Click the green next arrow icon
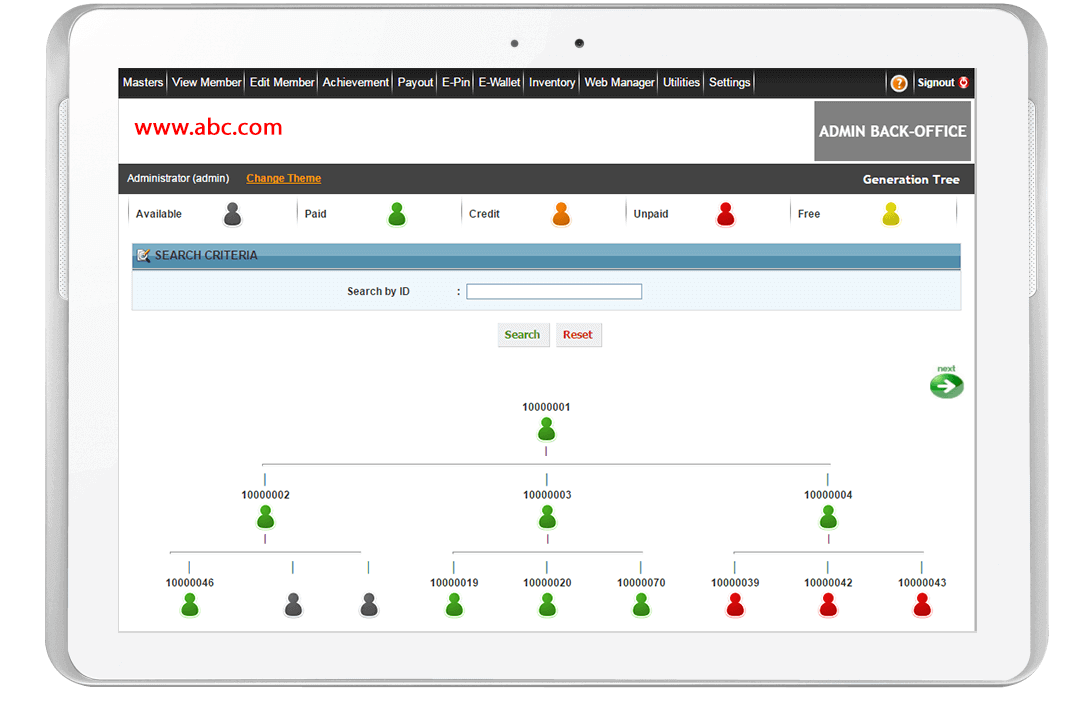Image resolution: width=1080 pixels, height=705 pixels. (x=946, y=385)
